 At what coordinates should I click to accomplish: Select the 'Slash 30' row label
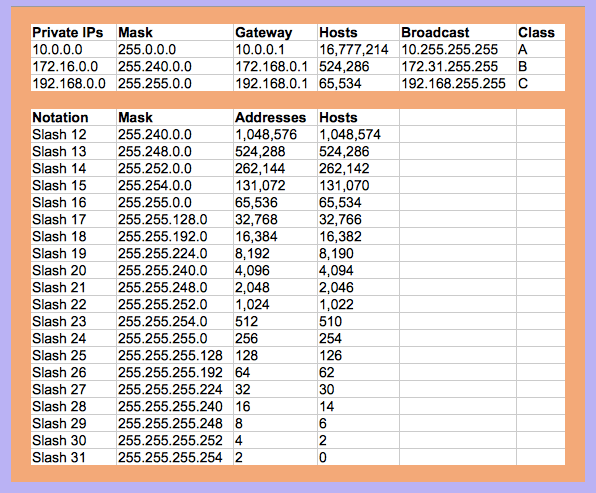pos(73,440)
